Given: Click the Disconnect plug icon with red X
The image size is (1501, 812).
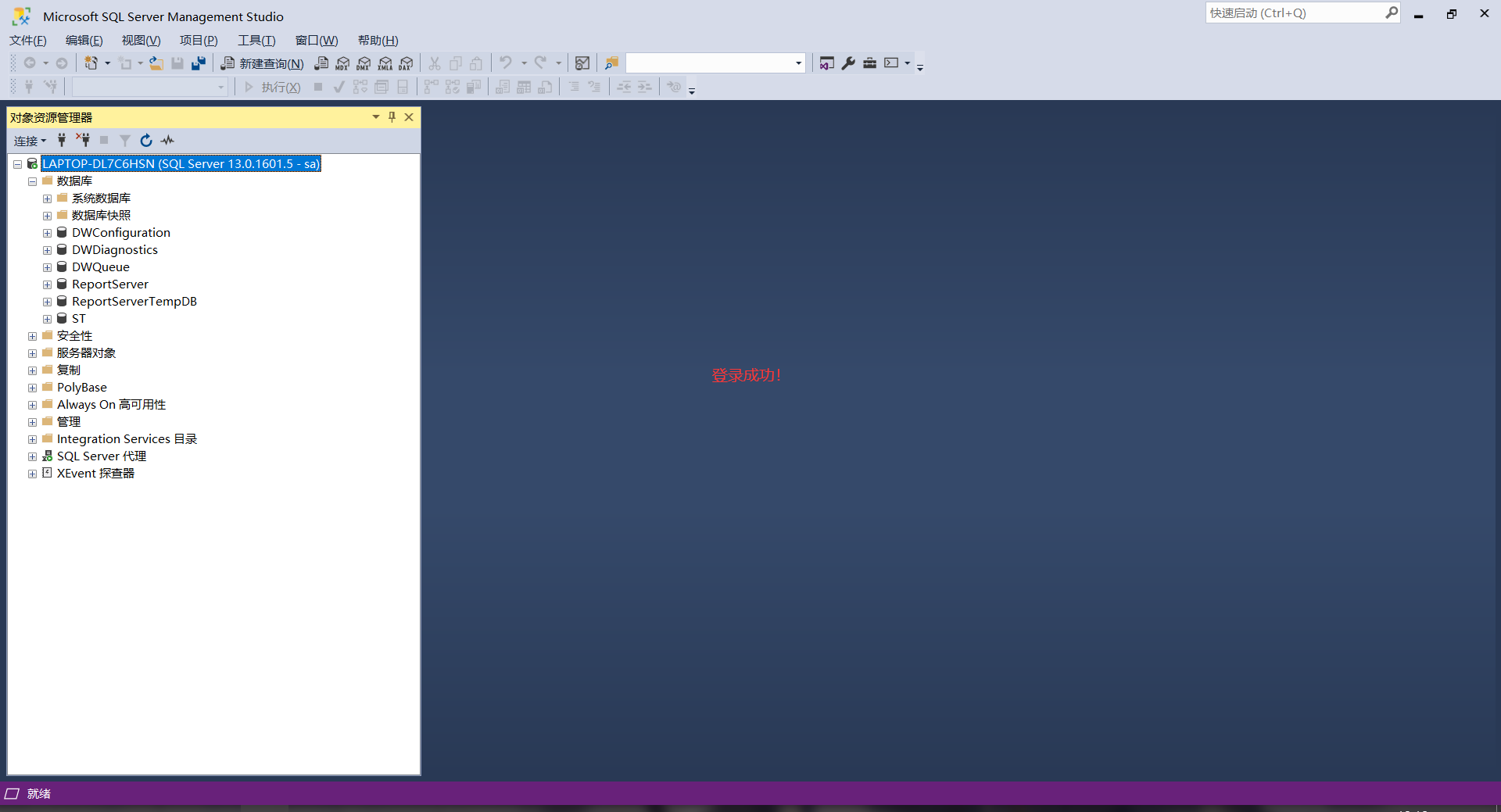Looking at the screenshot, I should pos(82,141).
